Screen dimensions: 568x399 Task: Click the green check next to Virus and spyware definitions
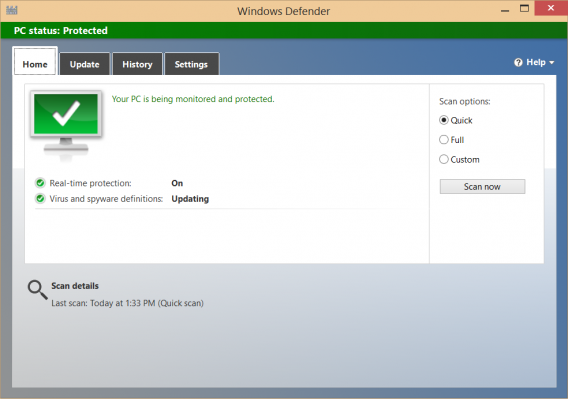pos(40,199)
